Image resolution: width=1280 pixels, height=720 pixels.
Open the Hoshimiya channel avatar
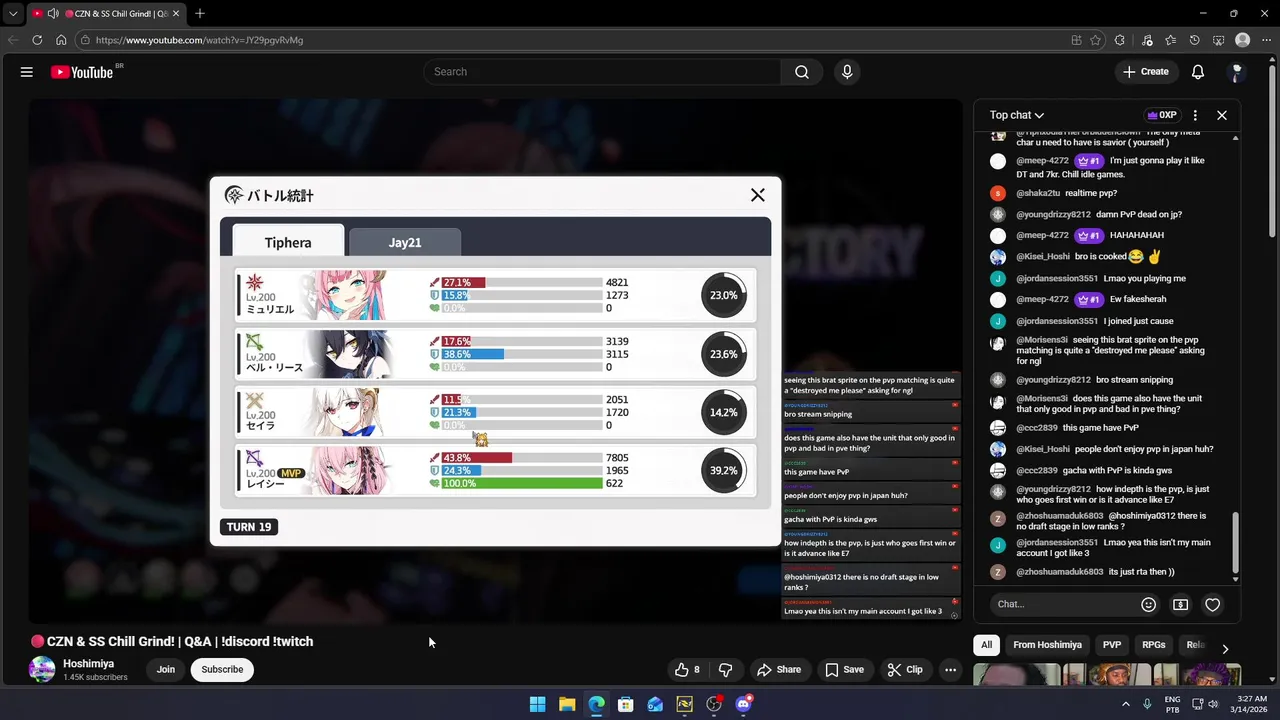[42, 670]
